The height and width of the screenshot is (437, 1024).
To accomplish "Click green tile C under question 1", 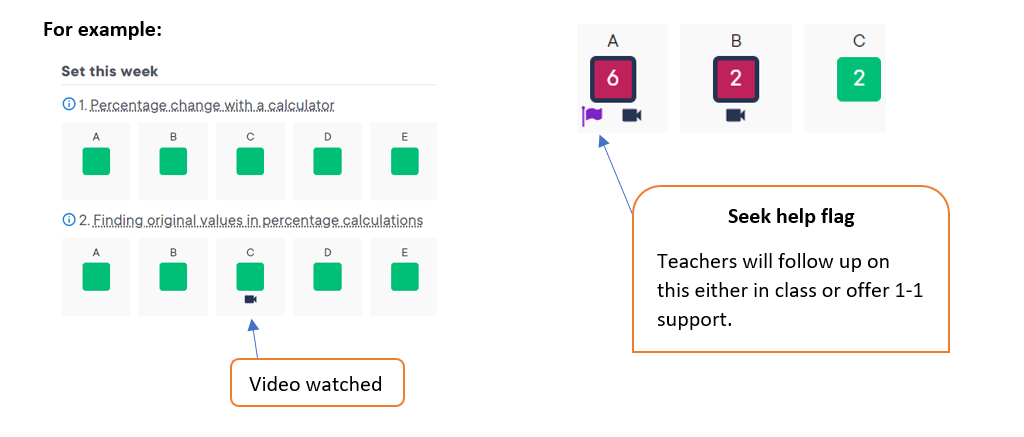I will [250, 161].
